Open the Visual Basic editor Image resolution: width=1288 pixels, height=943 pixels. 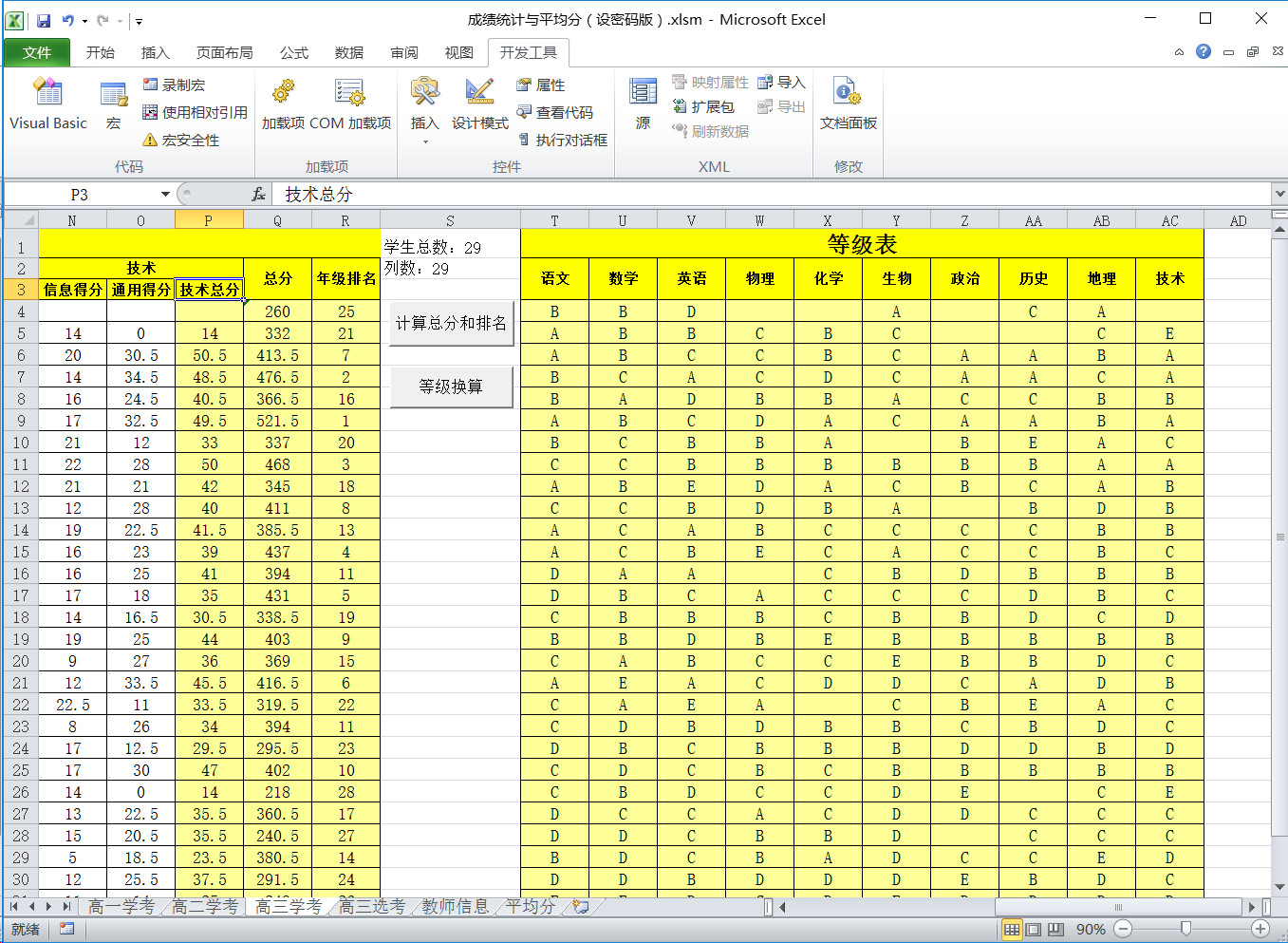[x=47, y=104]
